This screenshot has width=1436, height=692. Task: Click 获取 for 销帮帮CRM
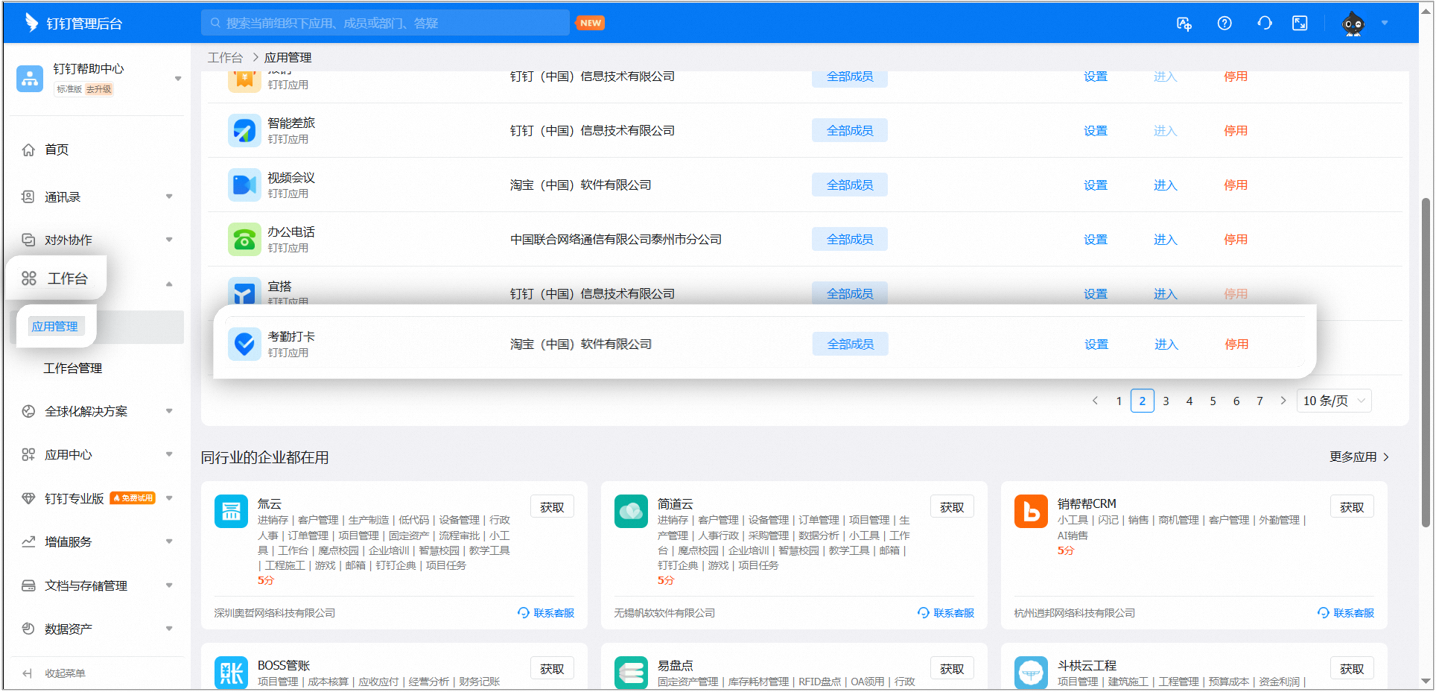(x=1352, y=508)
